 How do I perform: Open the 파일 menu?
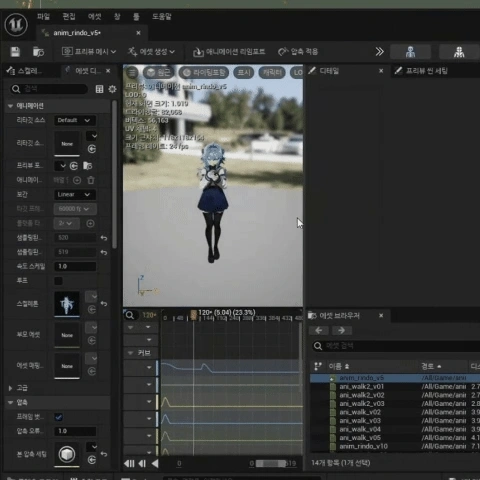[43, 16]
